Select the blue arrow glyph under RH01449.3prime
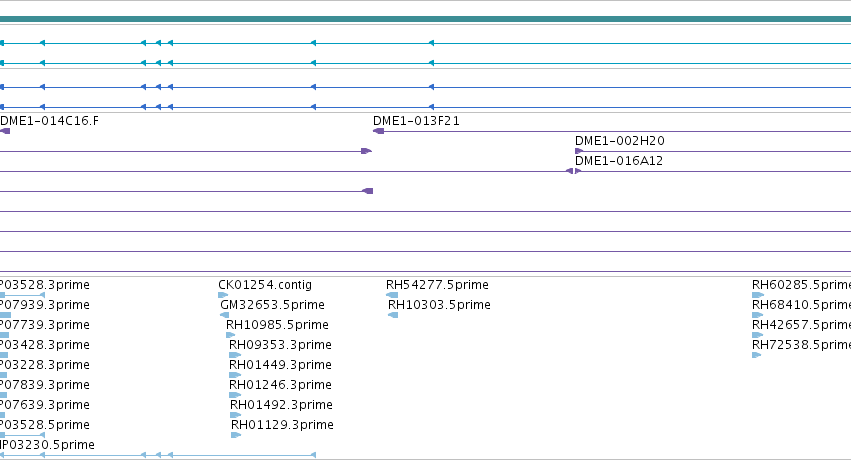851x460 pixels. 235,375
